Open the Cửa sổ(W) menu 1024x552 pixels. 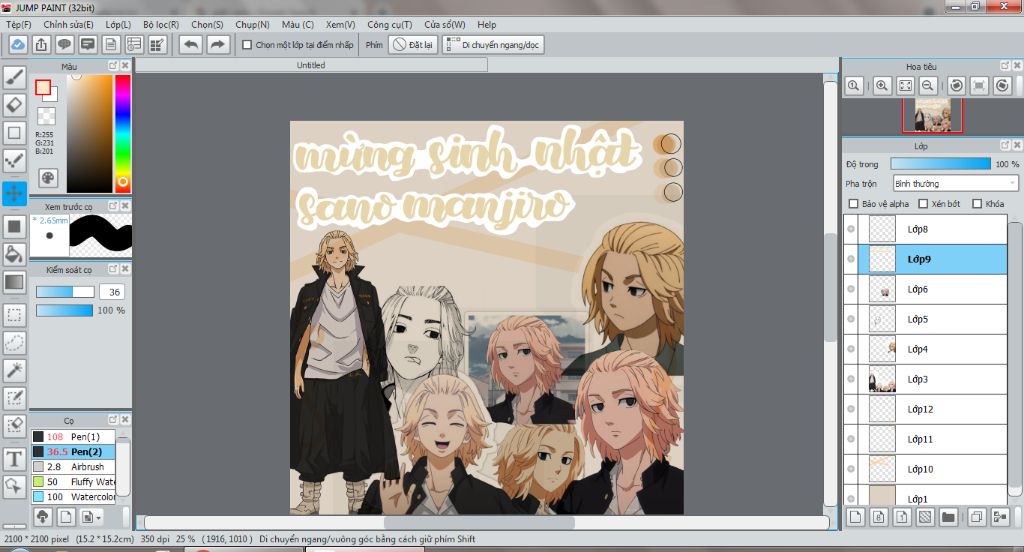coord(445,24)
